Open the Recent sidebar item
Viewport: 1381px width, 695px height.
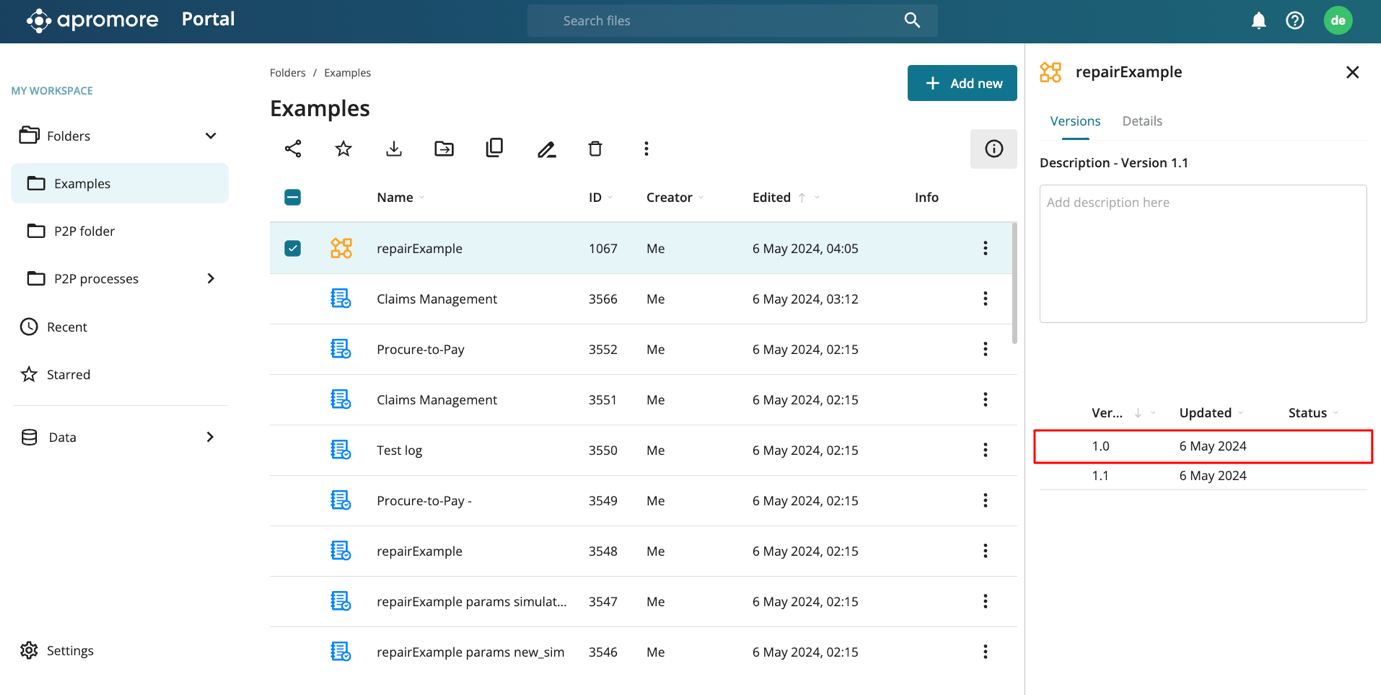pos(67,327)
